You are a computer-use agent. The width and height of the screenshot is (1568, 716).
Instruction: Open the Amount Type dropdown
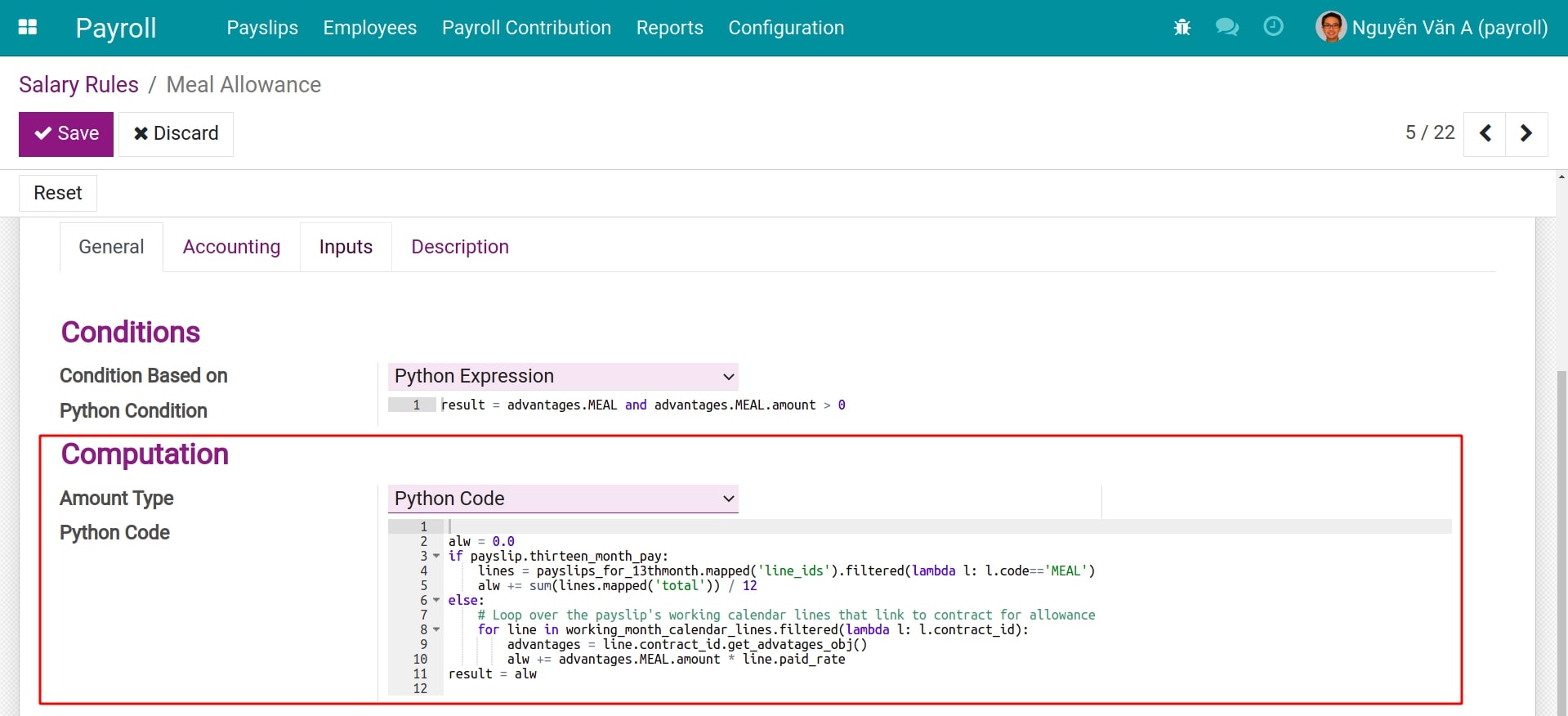pos(563,499)
